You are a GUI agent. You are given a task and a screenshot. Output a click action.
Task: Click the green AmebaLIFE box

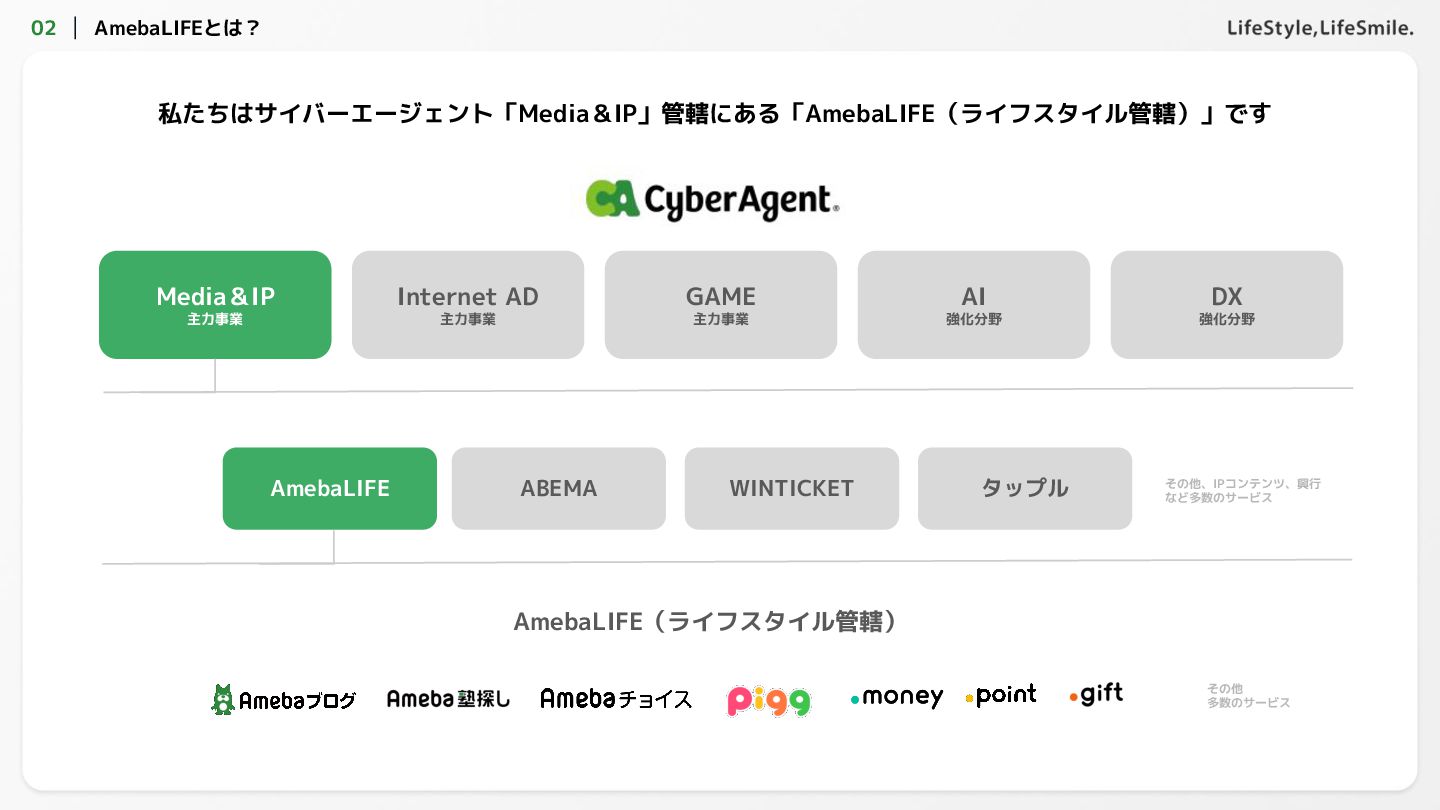point(330,488)
